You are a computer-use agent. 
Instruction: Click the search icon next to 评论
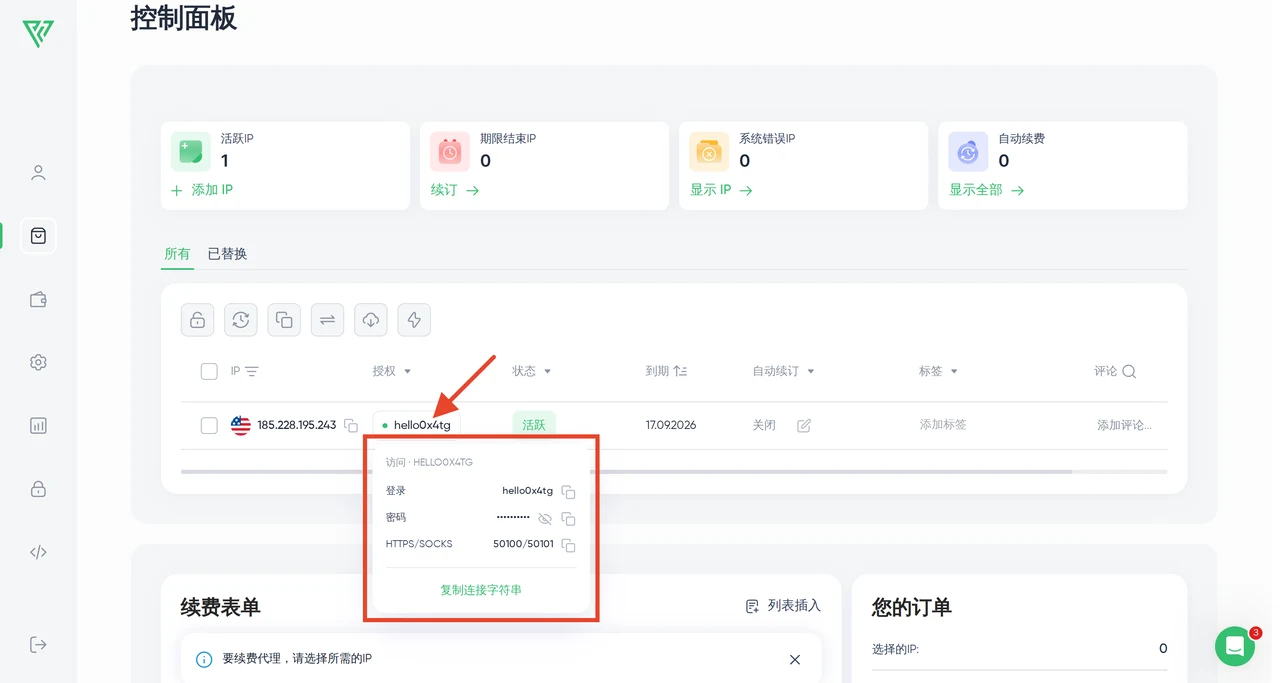tap(1129, 371)
